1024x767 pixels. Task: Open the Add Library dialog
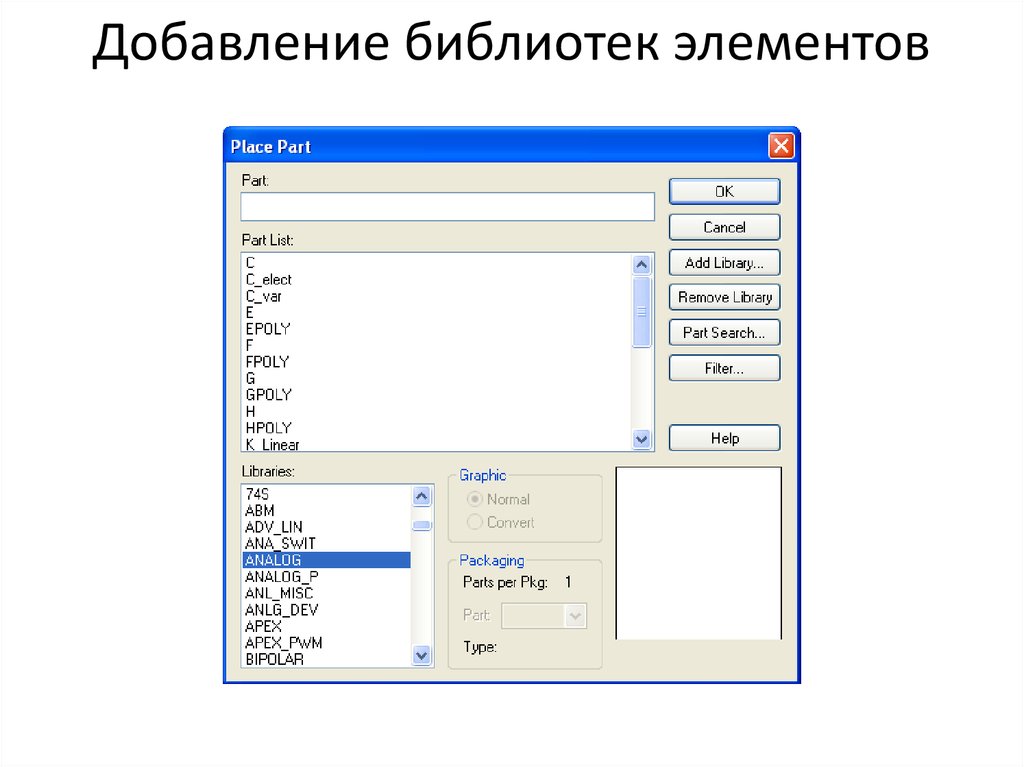click(x=724, y=262)
